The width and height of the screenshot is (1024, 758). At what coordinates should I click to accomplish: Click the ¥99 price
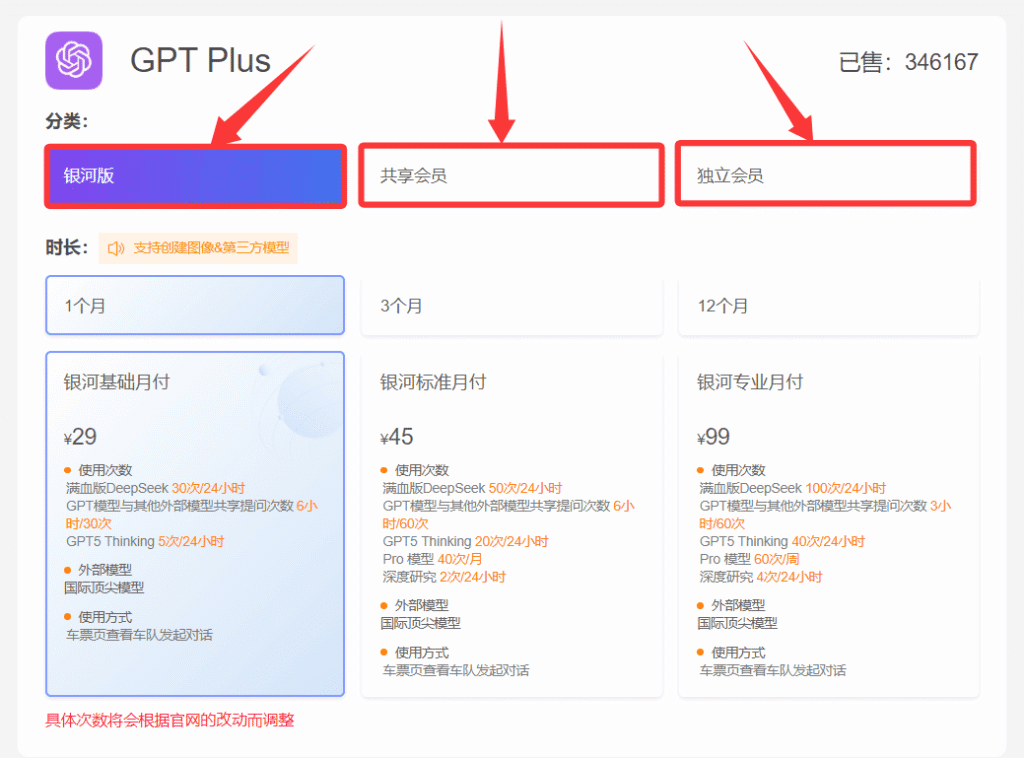[x=714, y=437]
